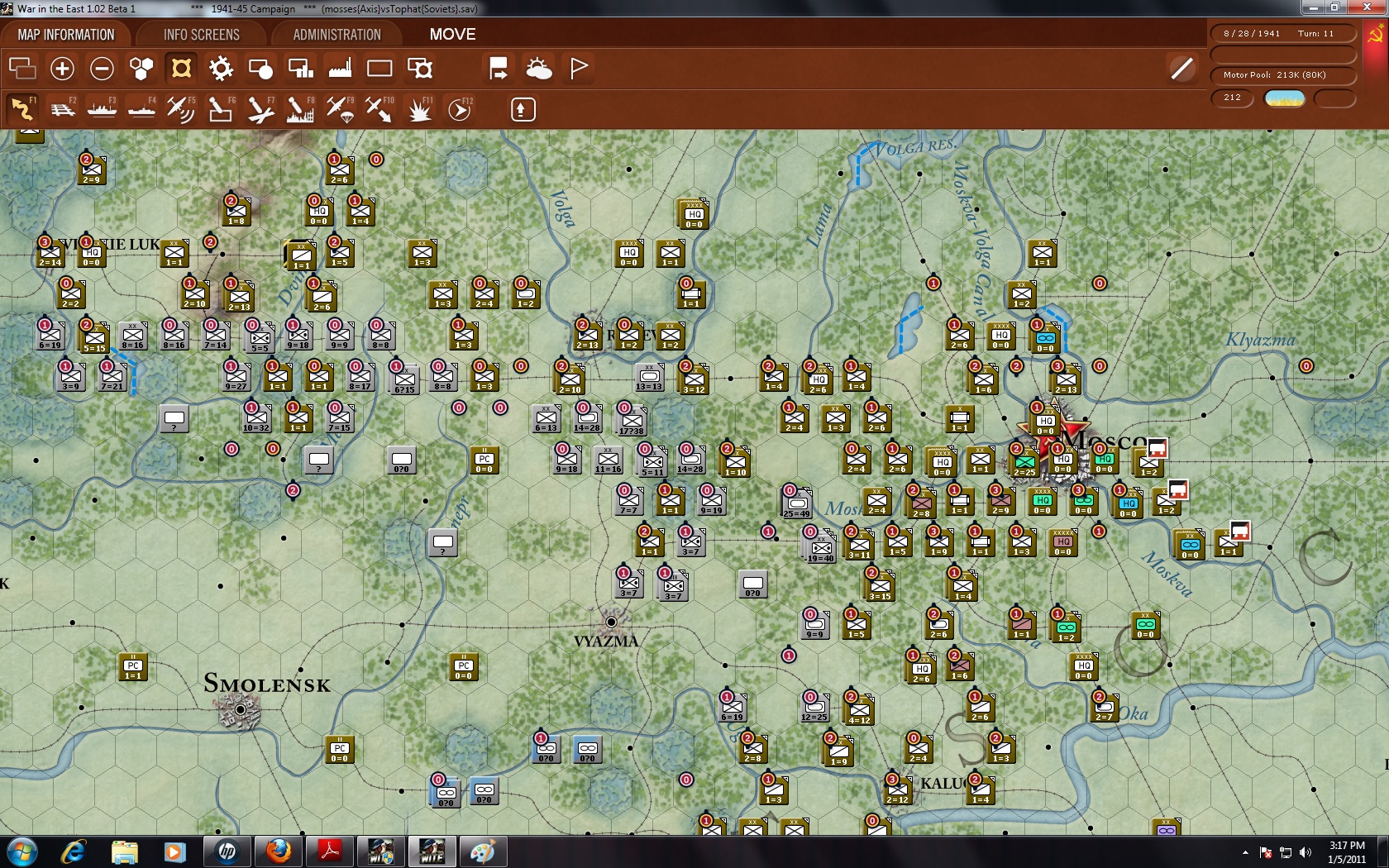
Task: Toggle the weather display overlay
Action: pos(539,69)
